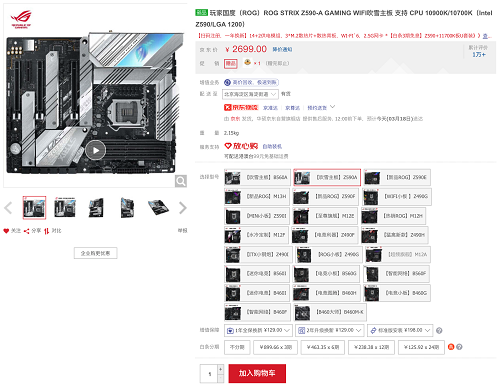Select WIFI model option Z490G
This screenshot has width=500, height=387.
coord(397,197)
